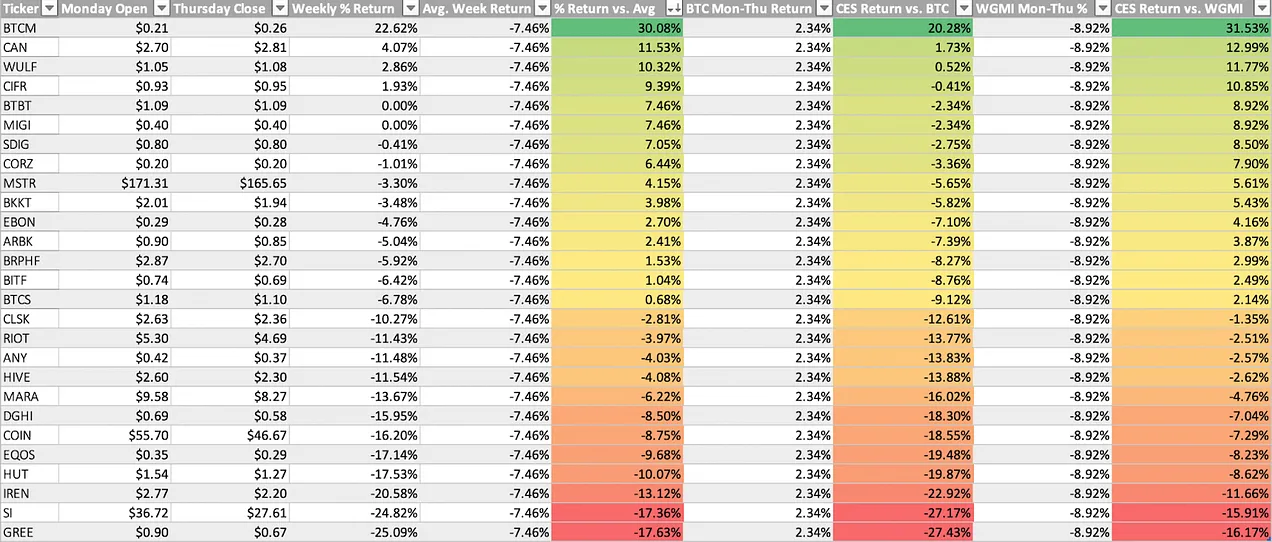This screenshot has width=1272, height=542.
Task: Click the $171.31 Monday Open cell
Action: [114, 184]
